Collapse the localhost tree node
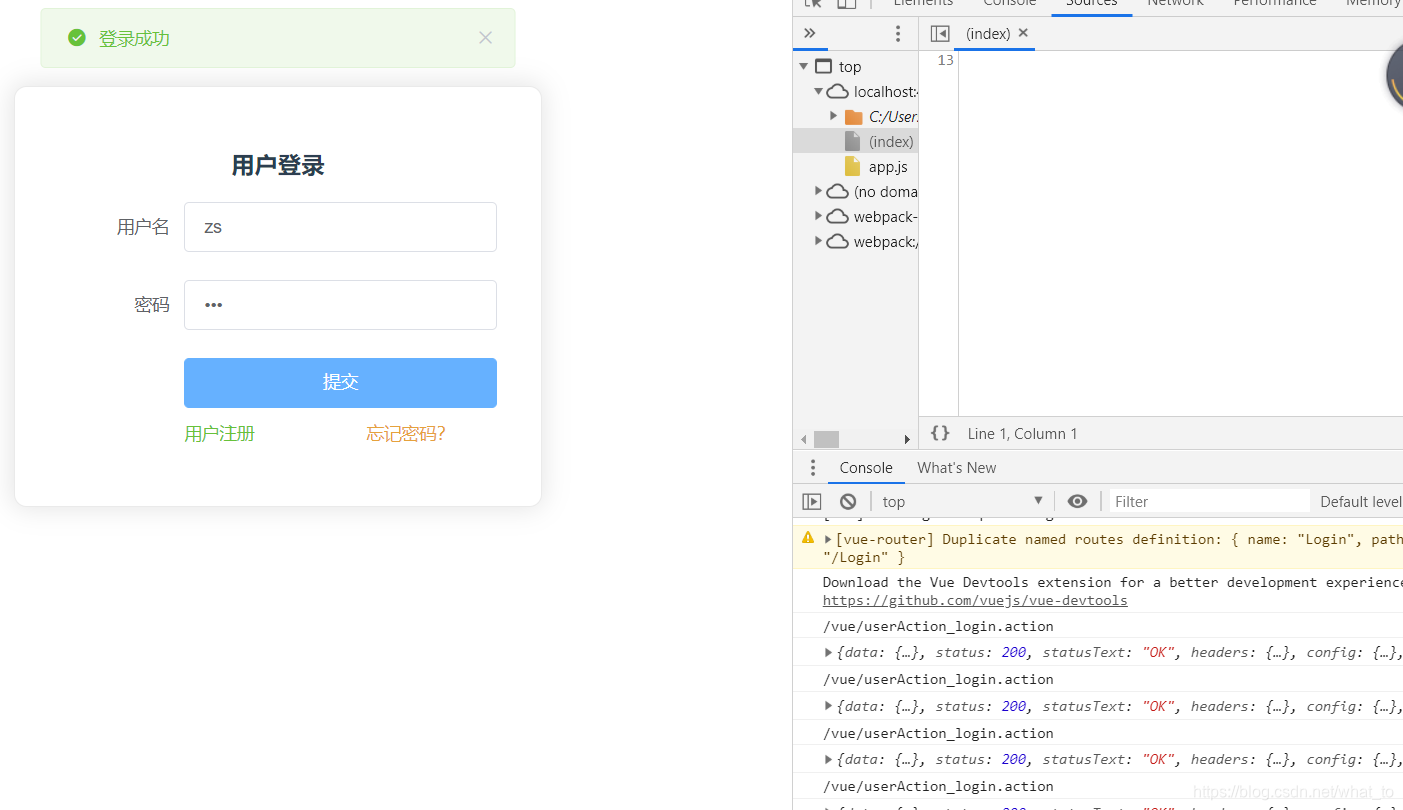1403x810 pixels. [x=819, y=91]
